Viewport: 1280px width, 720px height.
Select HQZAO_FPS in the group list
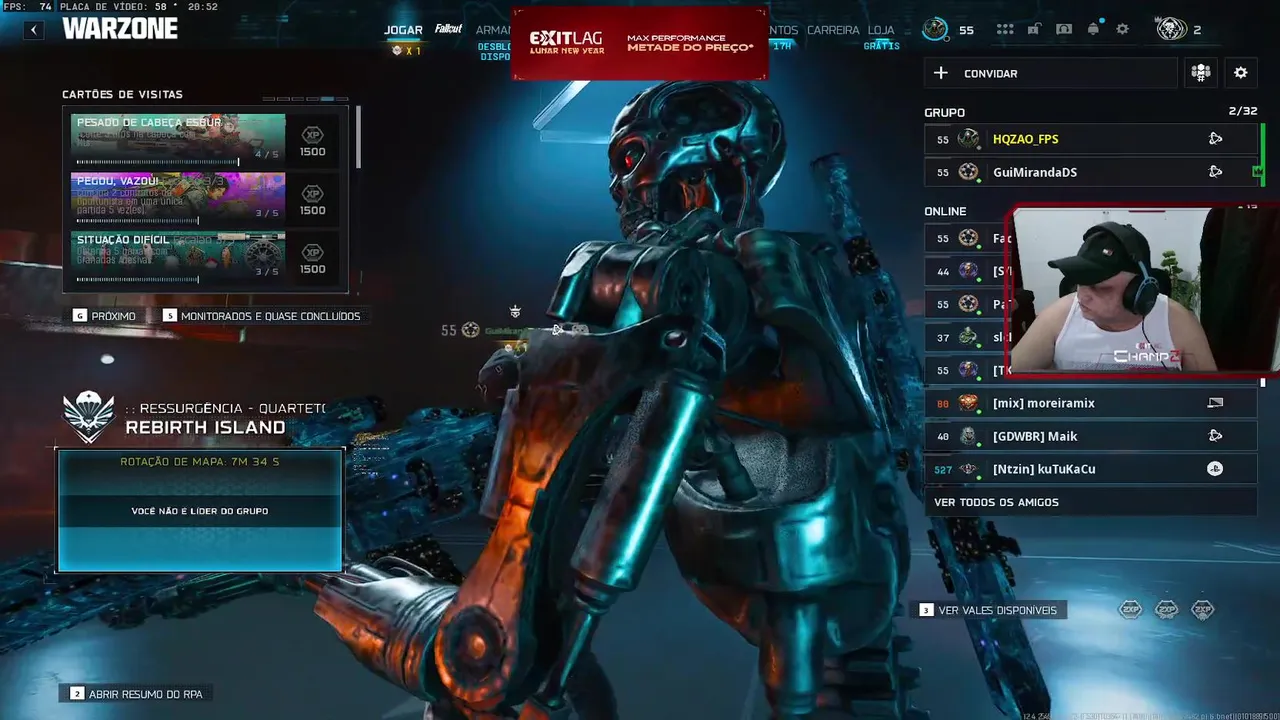pos(1090,139)
